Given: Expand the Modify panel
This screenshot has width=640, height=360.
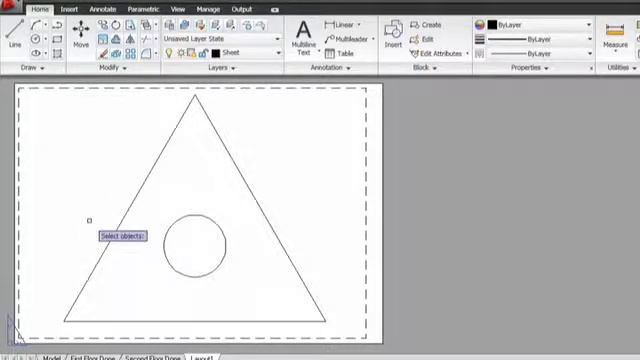Looking at the screenshot, I should [113, 68].
